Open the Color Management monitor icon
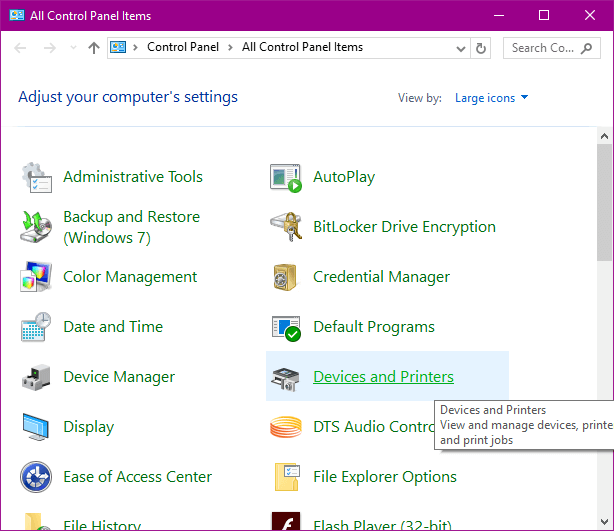The height and width of the screenshot is (531, 614). pos(36,277)
